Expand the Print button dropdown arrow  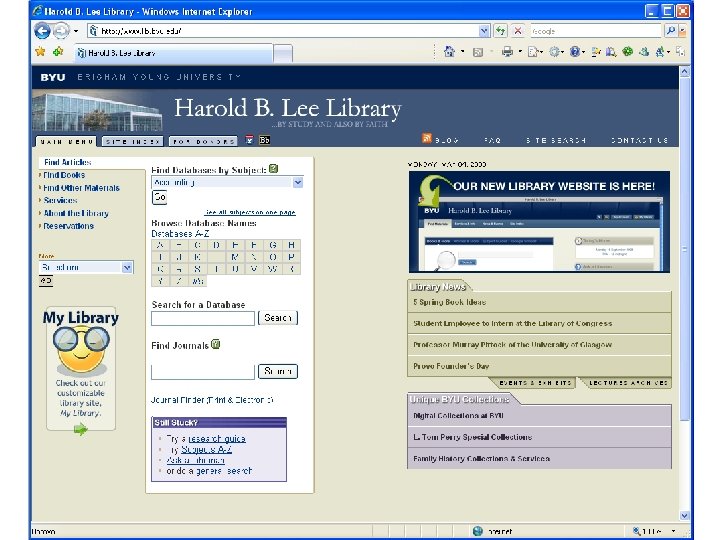[520, 52]
